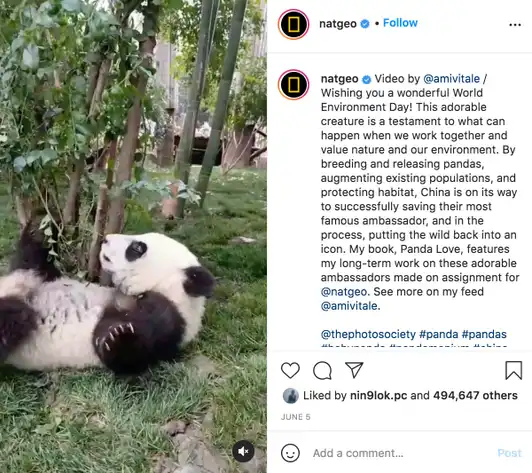Focus the 'Add a comment…' field
Viewport: 532px width, 473px height.
coord(400,453)
